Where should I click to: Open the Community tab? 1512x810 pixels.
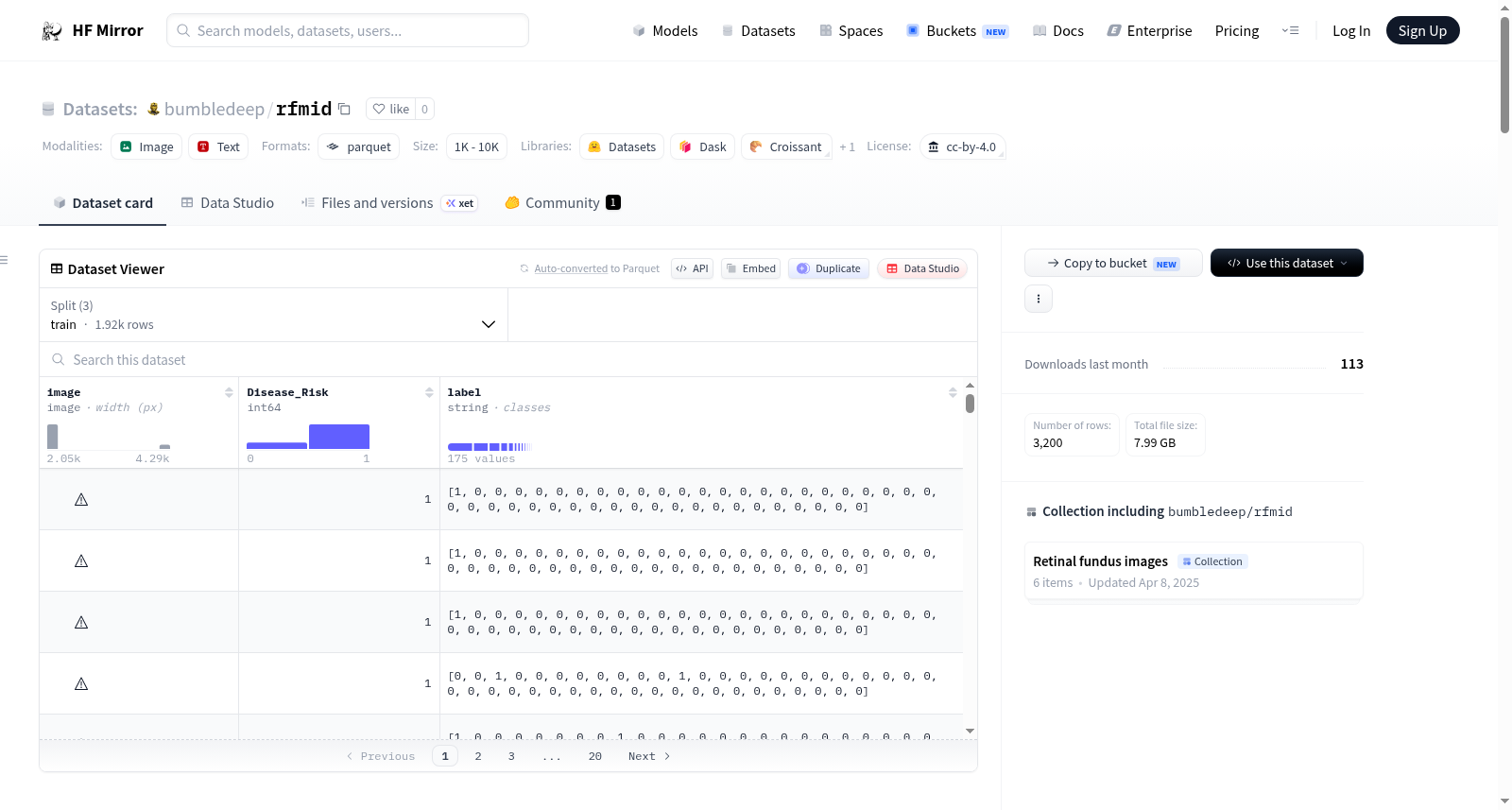click(563, 203)
